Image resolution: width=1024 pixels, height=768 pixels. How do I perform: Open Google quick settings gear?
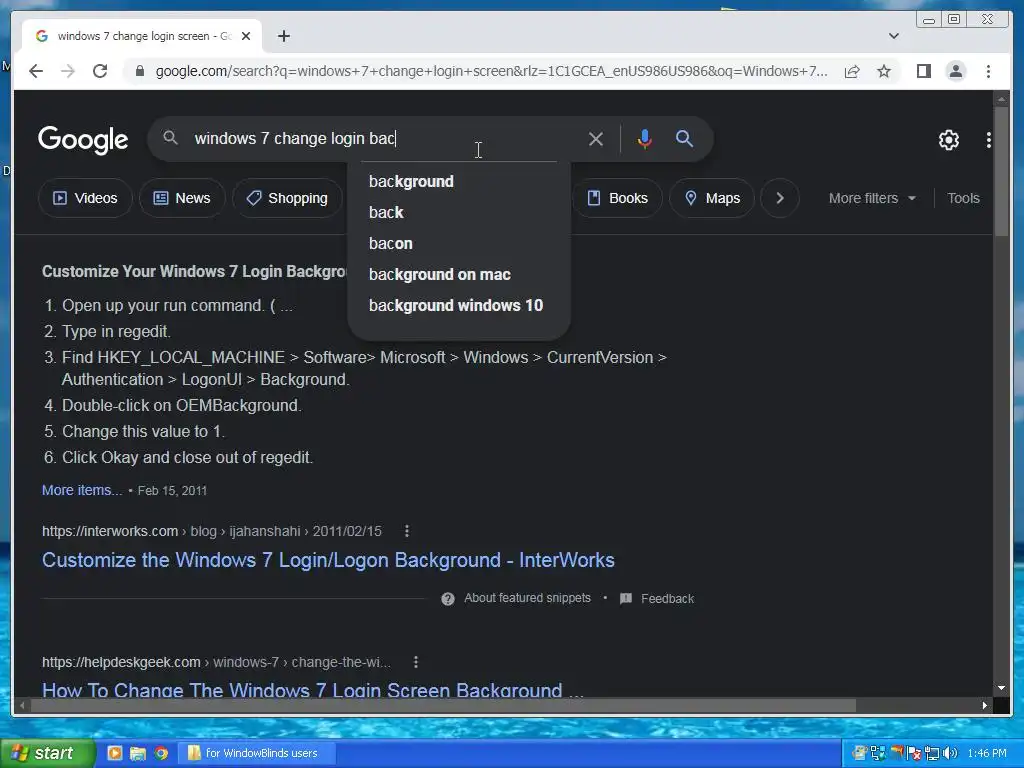click(949, 139)
